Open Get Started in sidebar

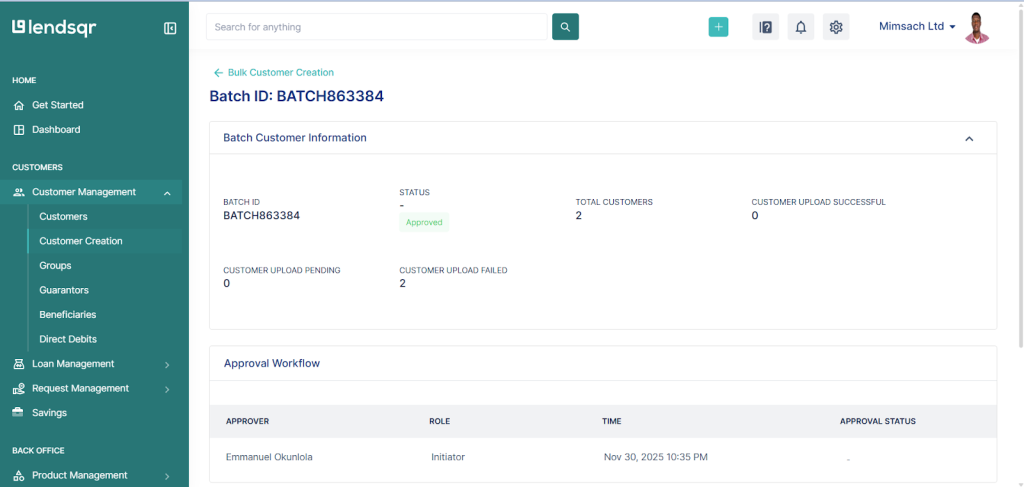click(x=57, y=105)
